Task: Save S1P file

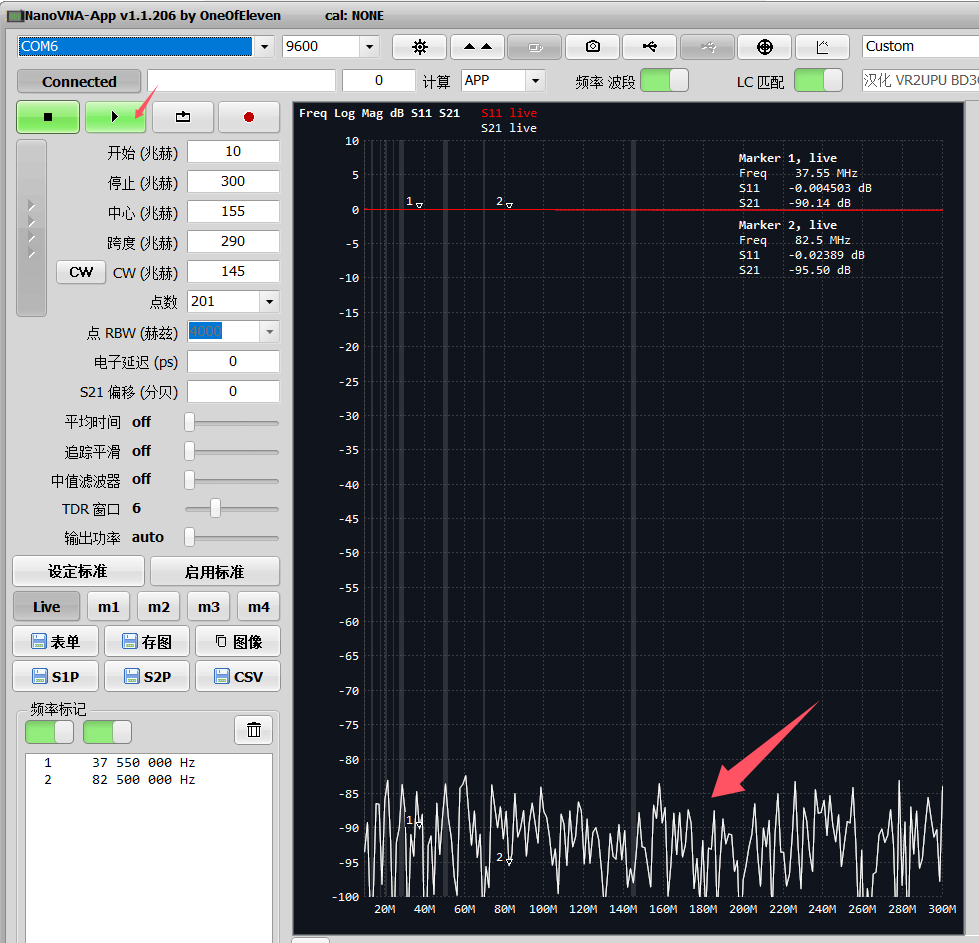Action: (x=56, y=676)
